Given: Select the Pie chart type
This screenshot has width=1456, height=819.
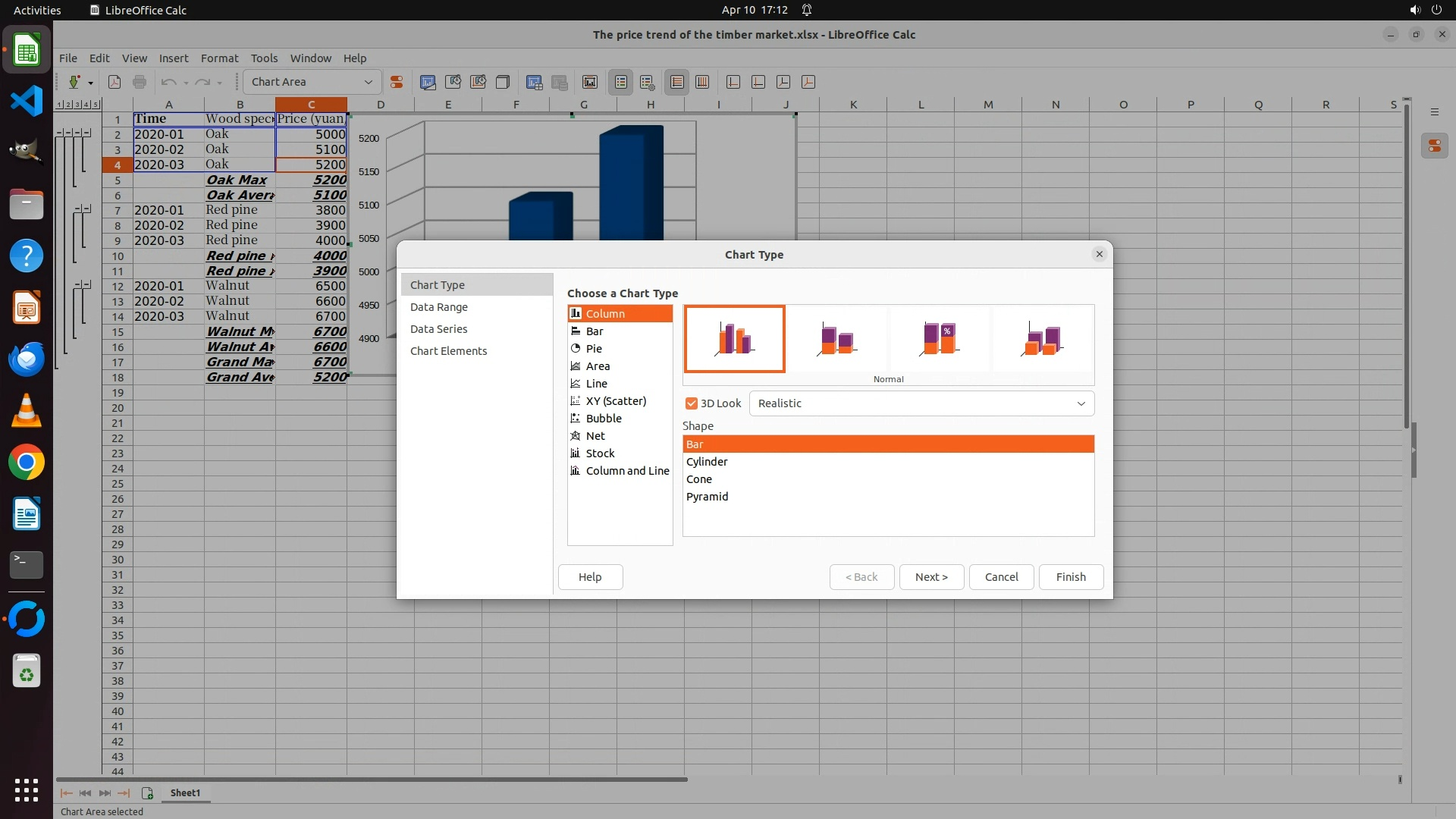Looking at the screenshot, I should click(x=594, y=349).
